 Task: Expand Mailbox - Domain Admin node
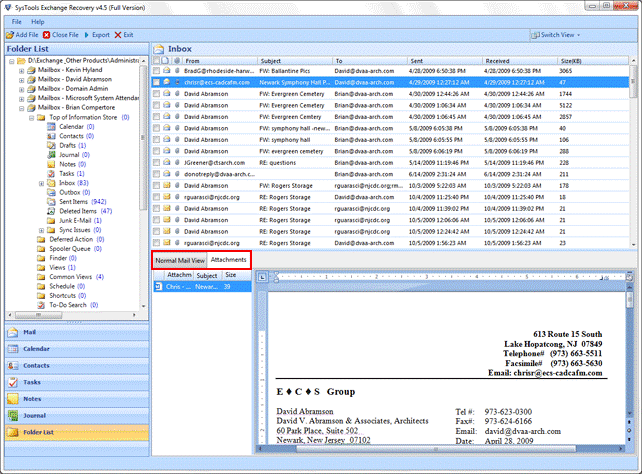21,89
